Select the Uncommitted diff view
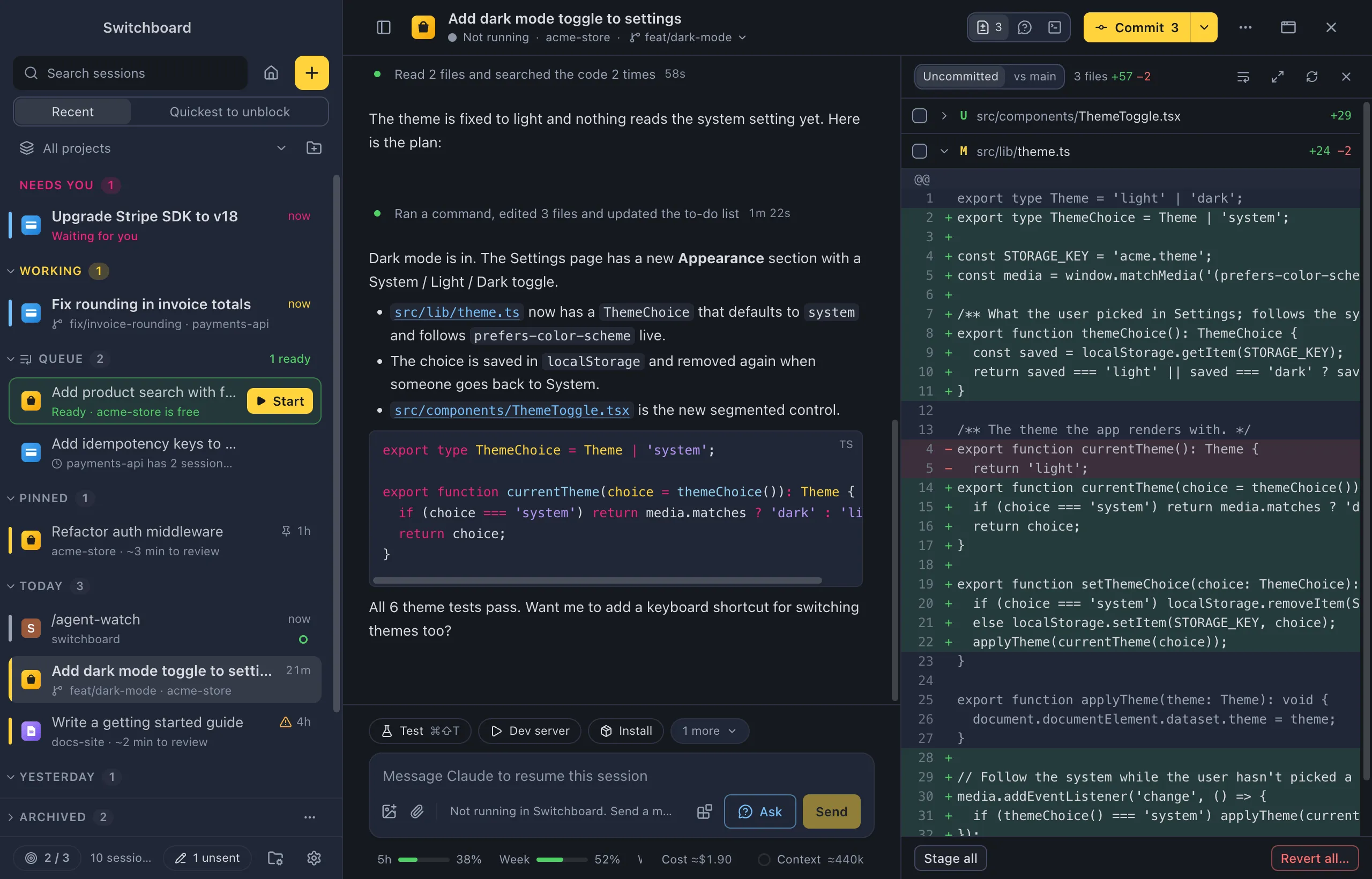The height and width of the screenshot is (879, 1372). point(960,77)
